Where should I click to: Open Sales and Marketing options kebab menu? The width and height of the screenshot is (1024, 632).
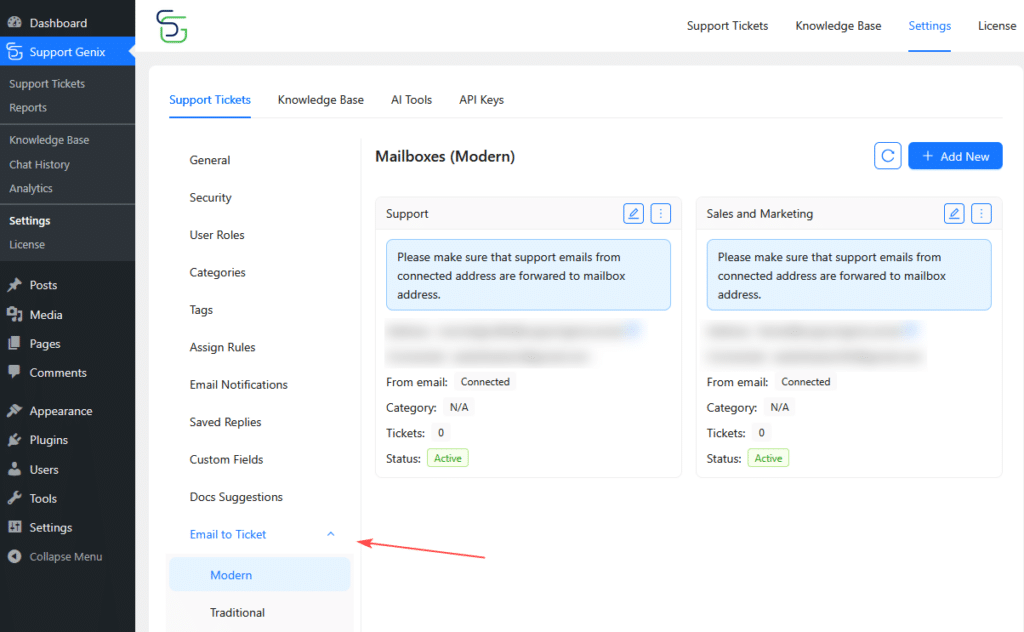(981, 213)
